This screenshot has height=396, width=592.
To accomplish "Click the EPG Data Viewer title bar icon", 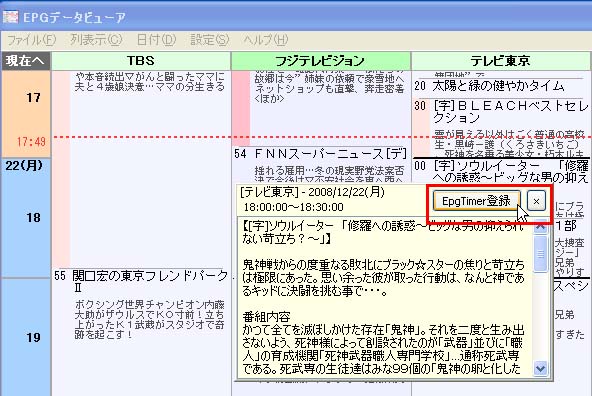I will pyautogui.click(x=10, y=17).
